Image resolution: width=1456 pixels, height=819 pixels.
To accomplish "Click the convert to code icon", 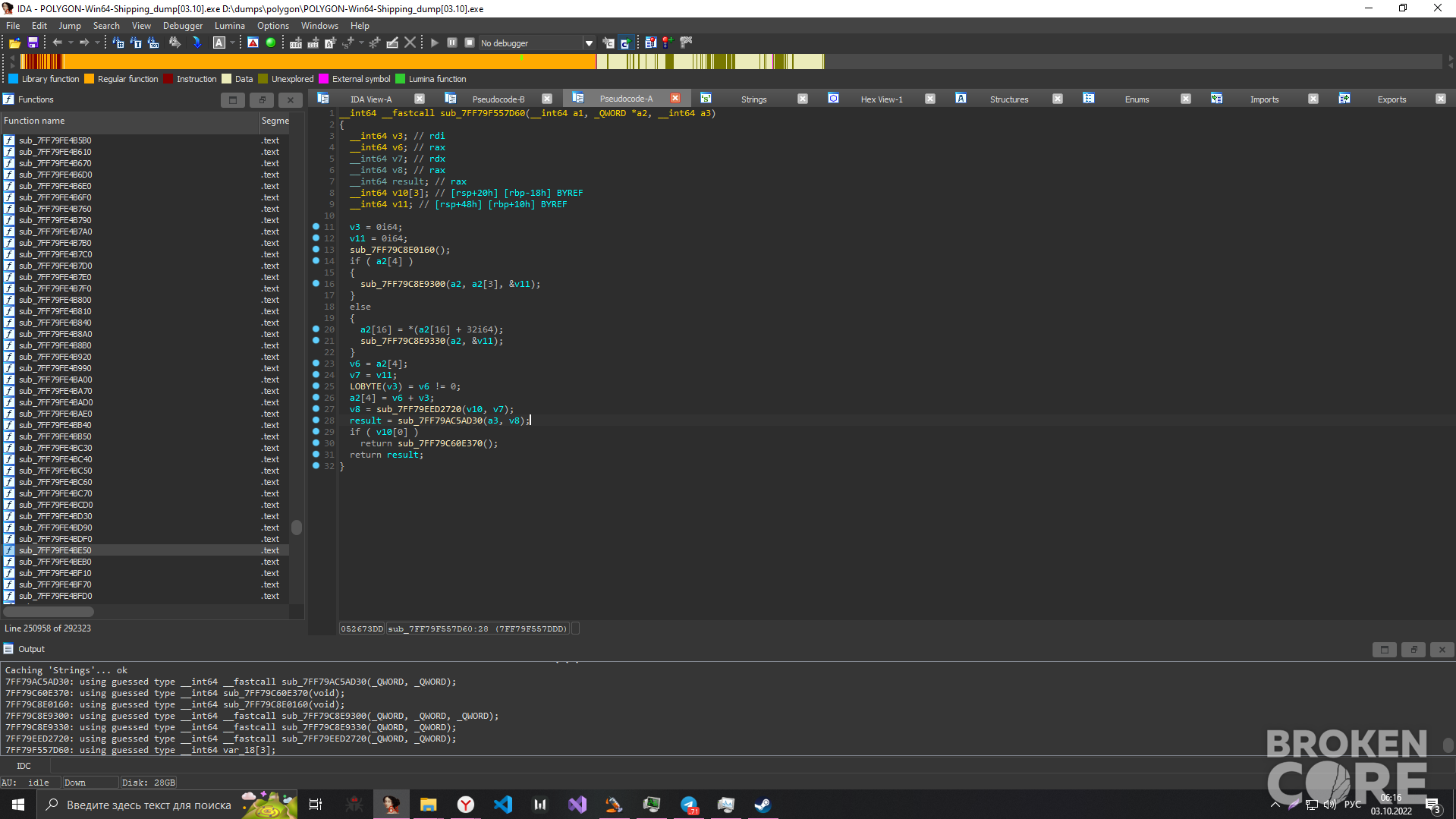I will tap(296, 43).
